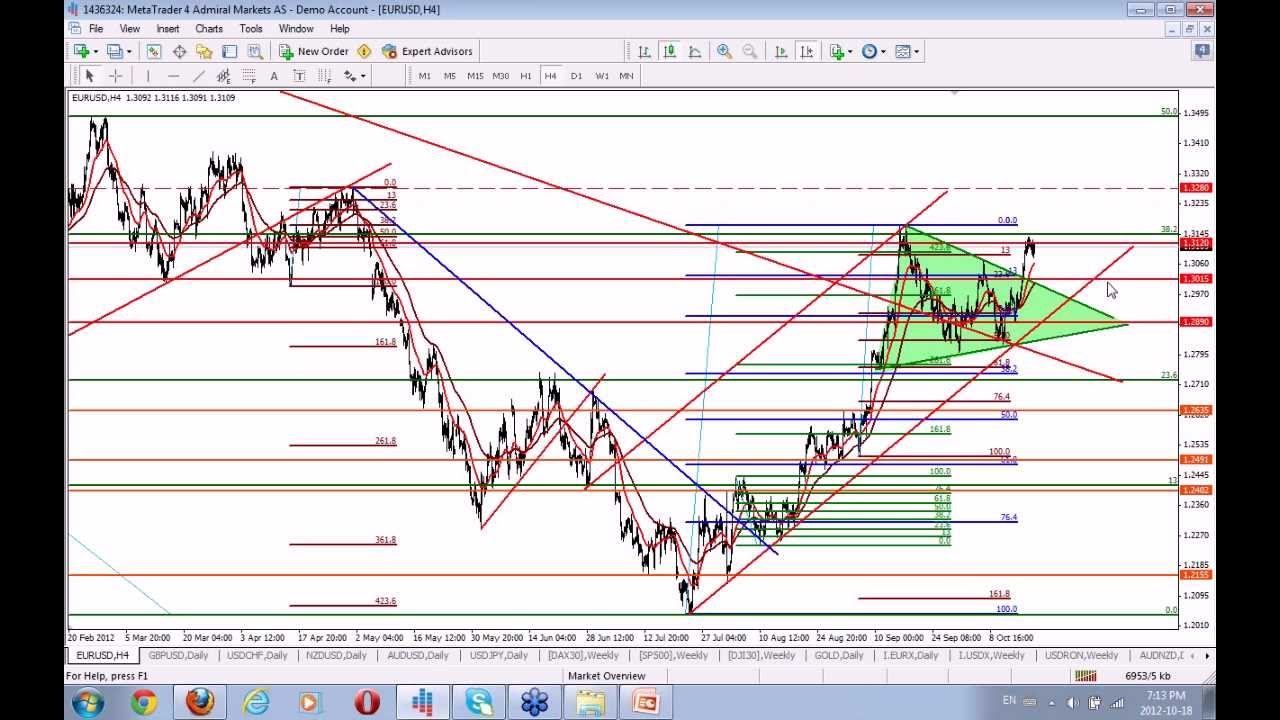1280x720 pixels.
Task: Open the chat bubble icon at top right
Action: [x=1204, y=50]
